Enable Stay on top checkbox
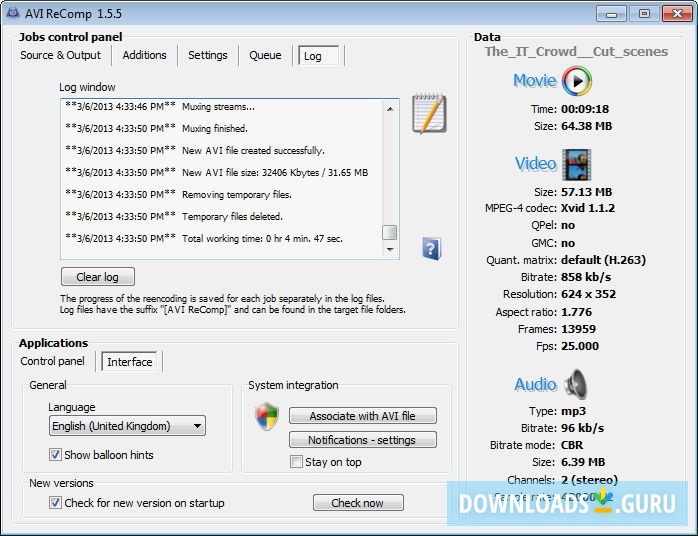 pyautogui.click(x=296, y=462)
